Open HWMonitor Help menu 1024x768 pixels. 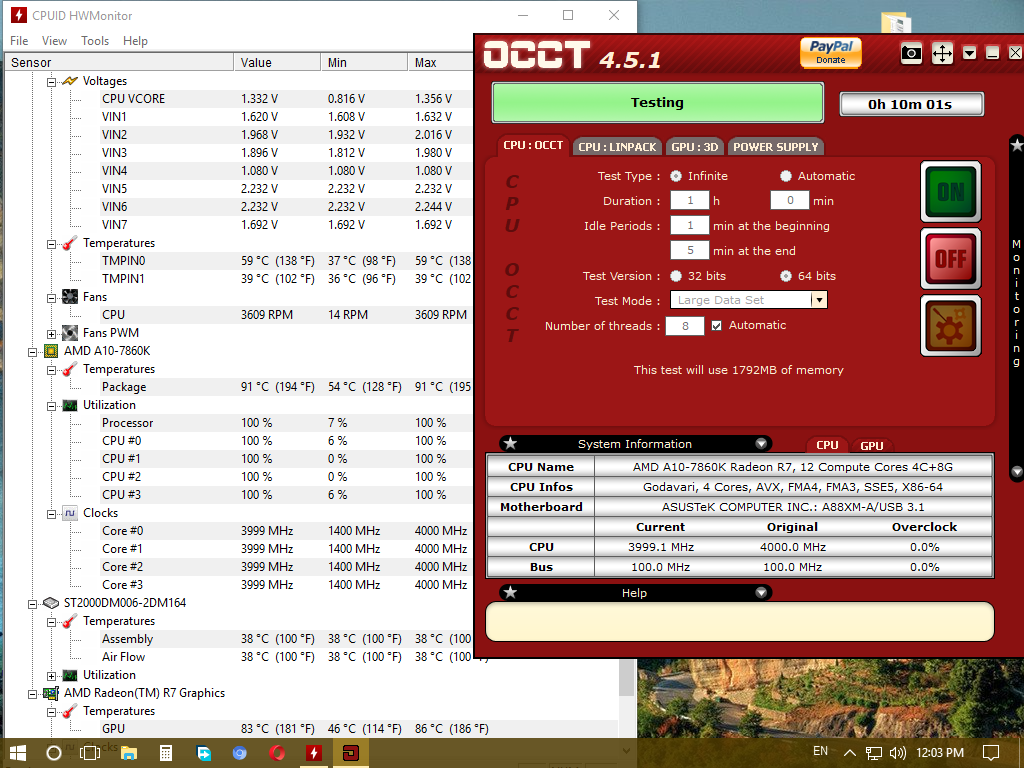click(x=135, y=40)
